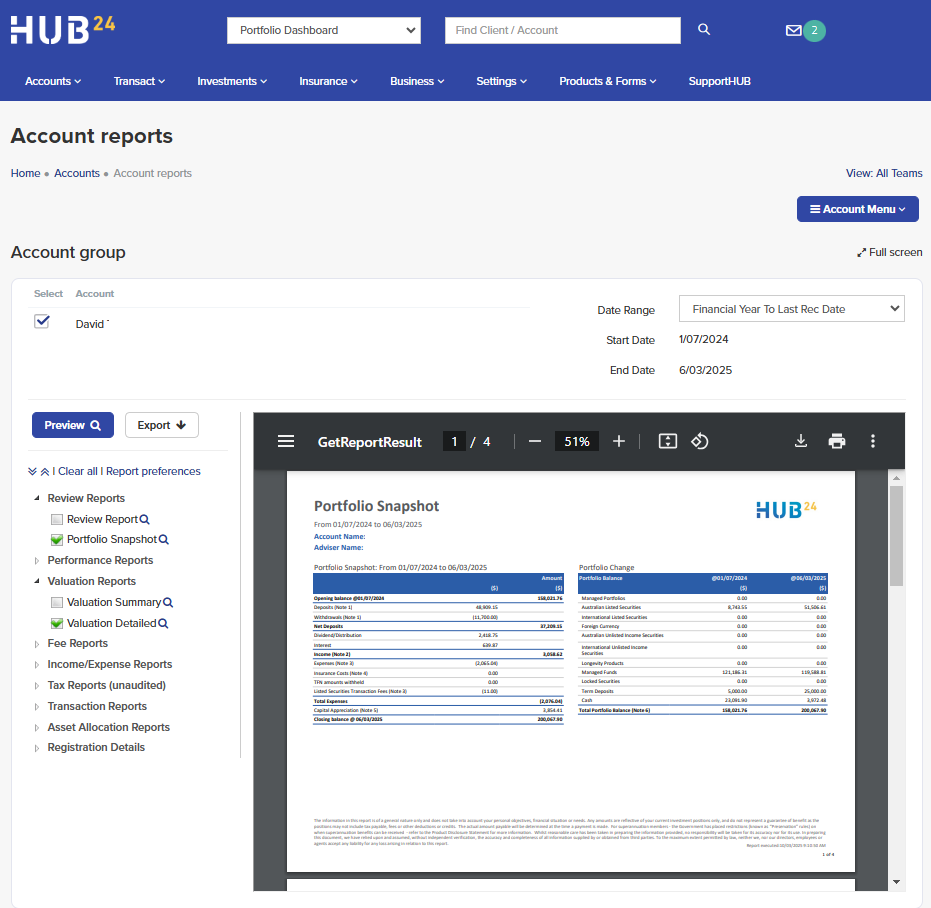Click the fit to page icon
931x908 pixels.
pos(667,441)
